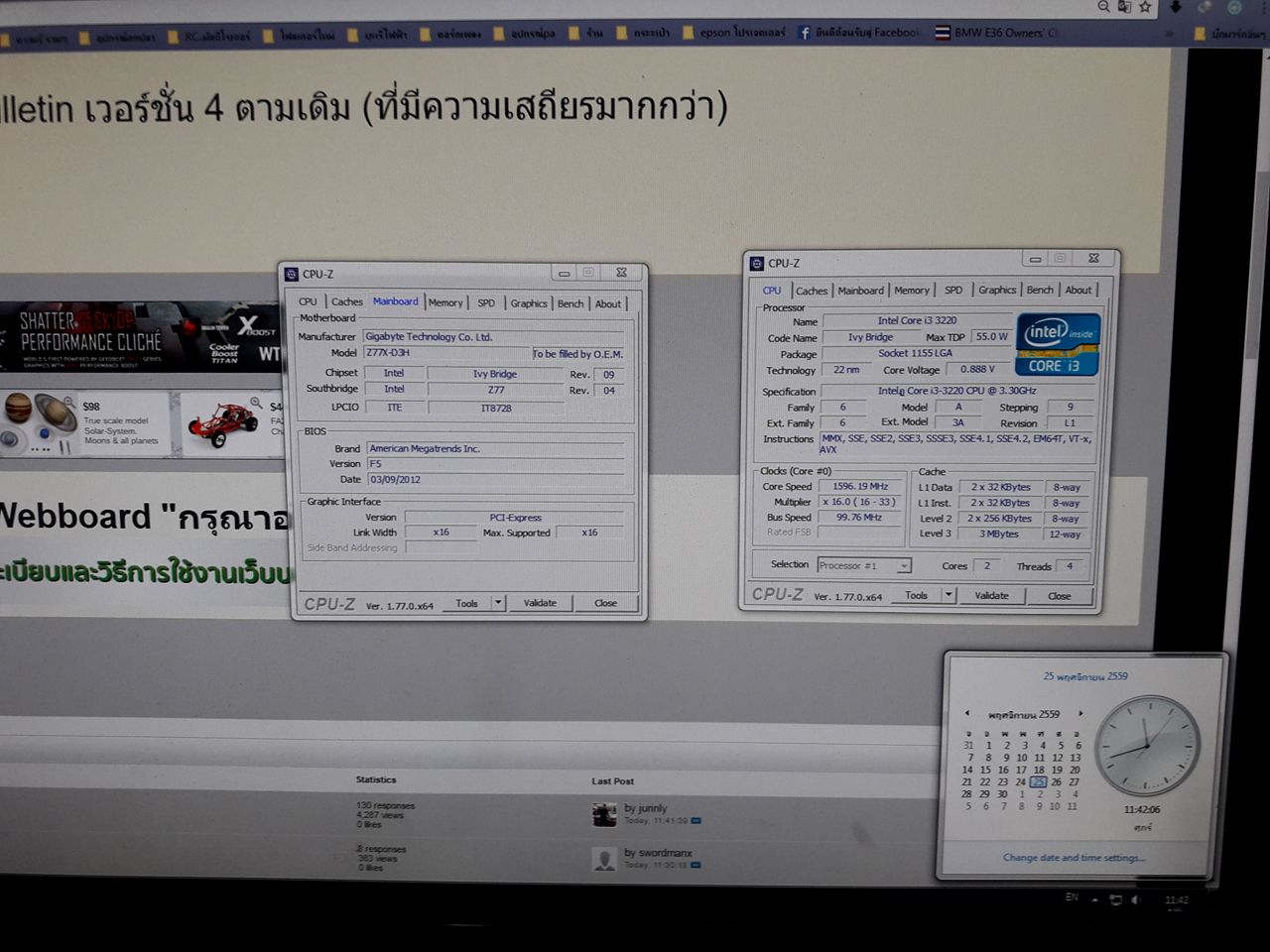Jump to swordmanx's last post via the arrow icon
The width and height of the screenshot is (1270, 952).
click(x=696, y=865)
